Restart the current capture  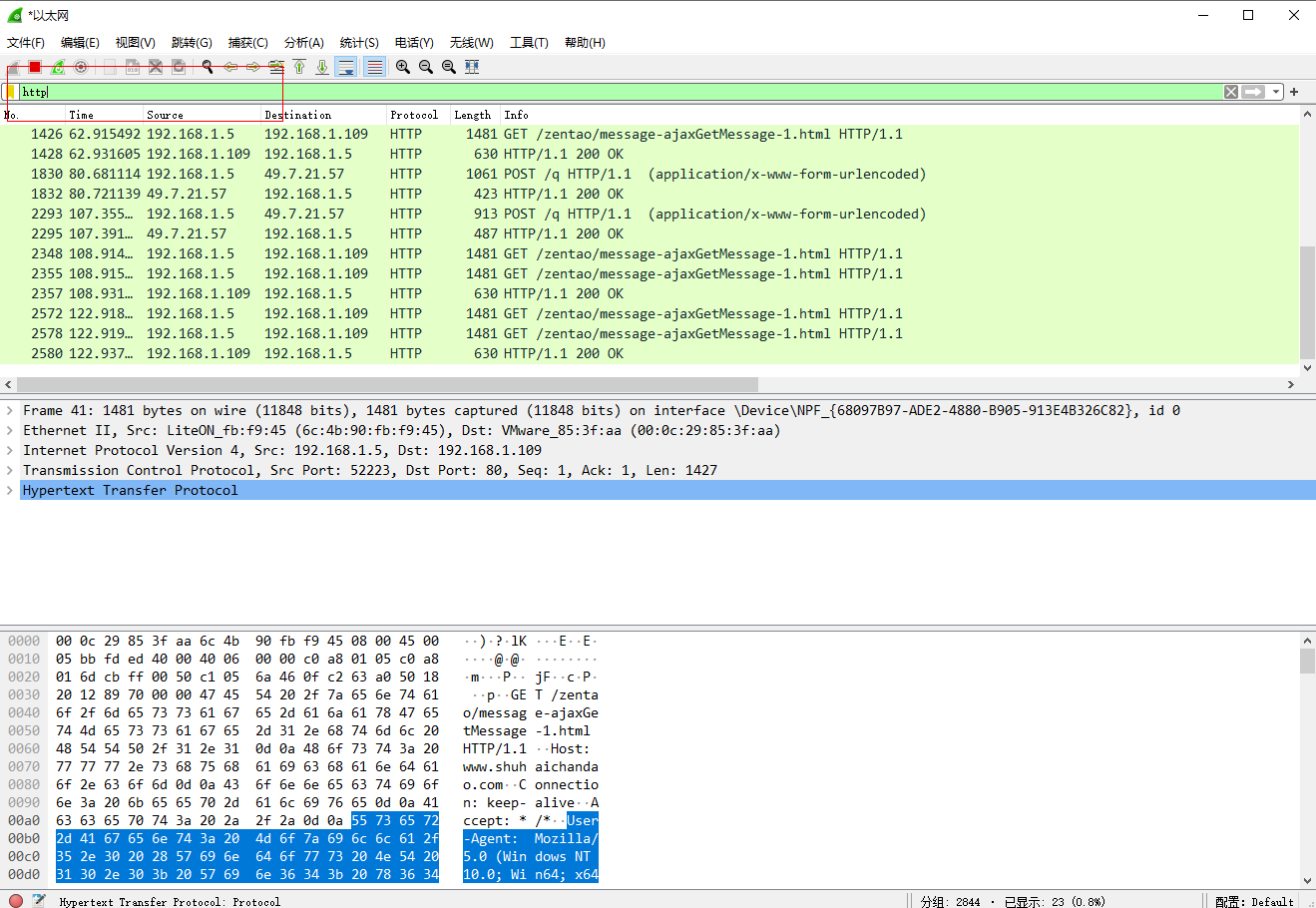pos(57,66)
